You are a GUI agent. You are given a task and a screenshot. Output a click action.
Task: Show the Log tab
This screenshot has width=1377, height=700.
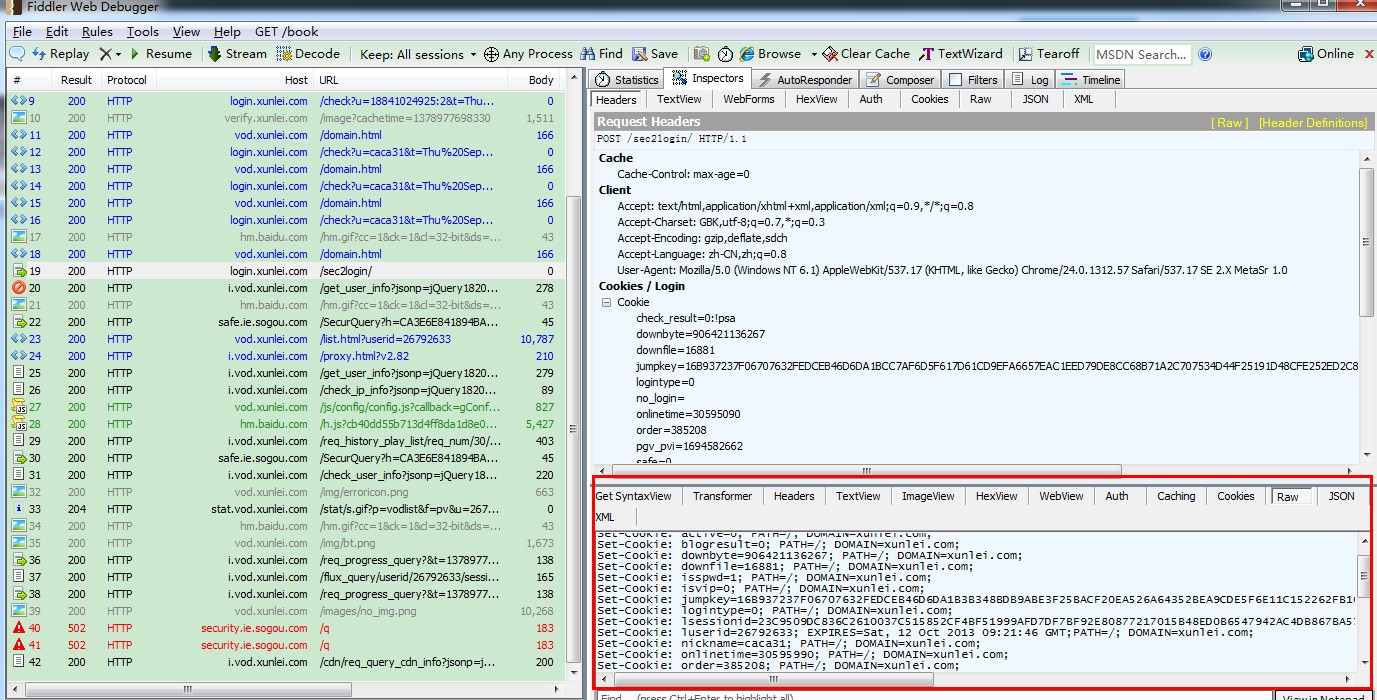coord(1030,80)
